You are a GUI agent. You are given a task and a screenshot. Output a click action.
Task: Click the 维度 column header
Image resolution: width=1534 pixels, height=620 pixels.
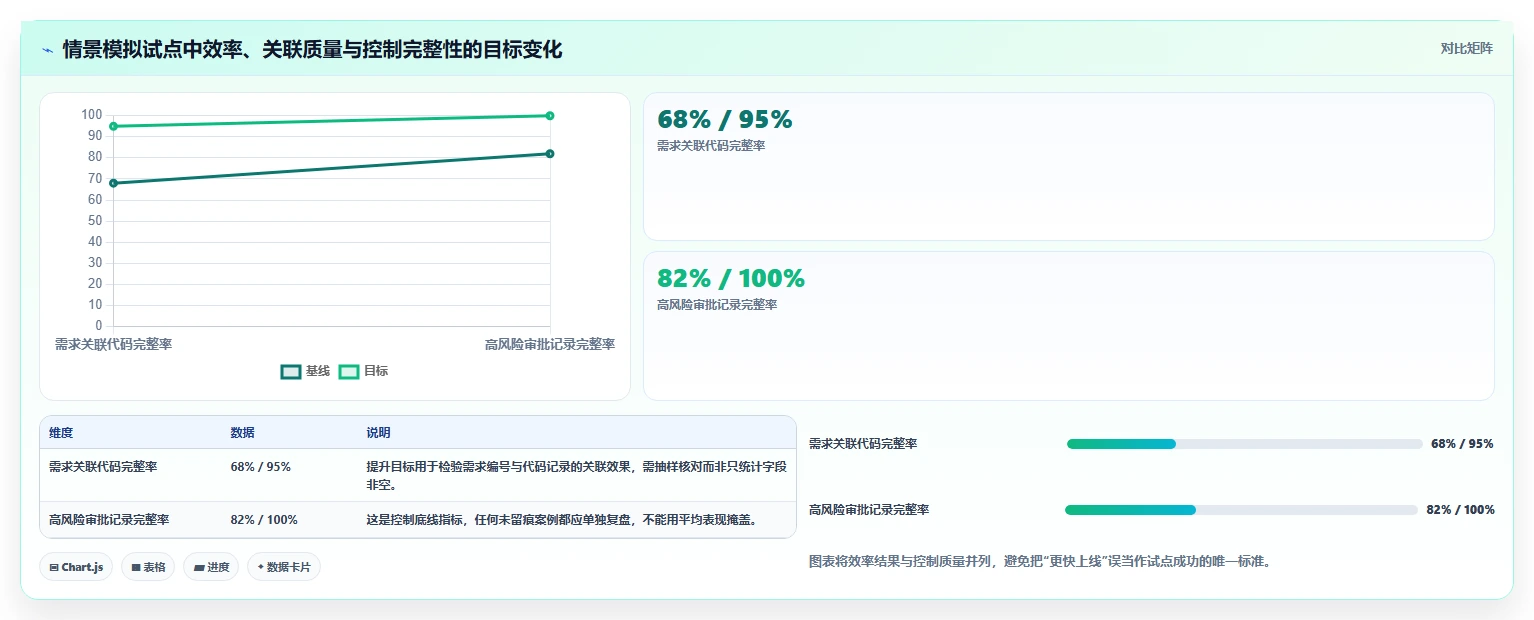pyautogui.click(x=61, y=433)
